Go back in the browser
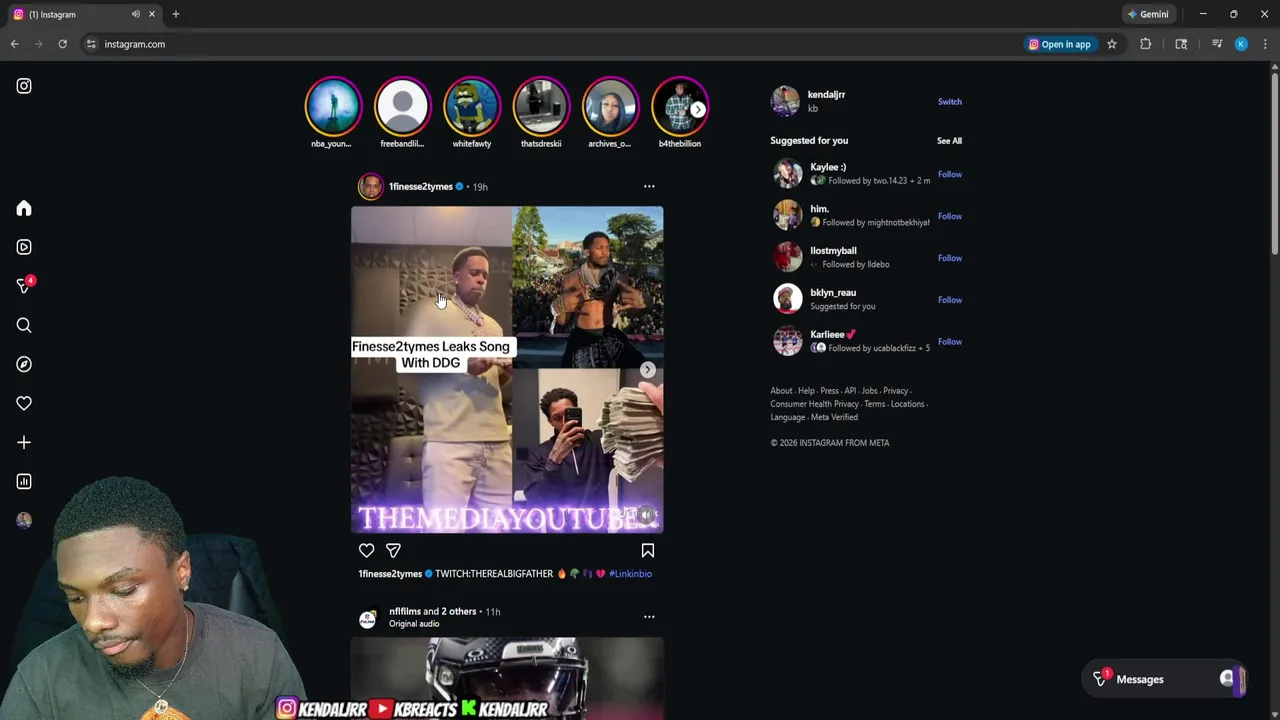The height and width of the screenshot is (720, 1280). [14, 44]
